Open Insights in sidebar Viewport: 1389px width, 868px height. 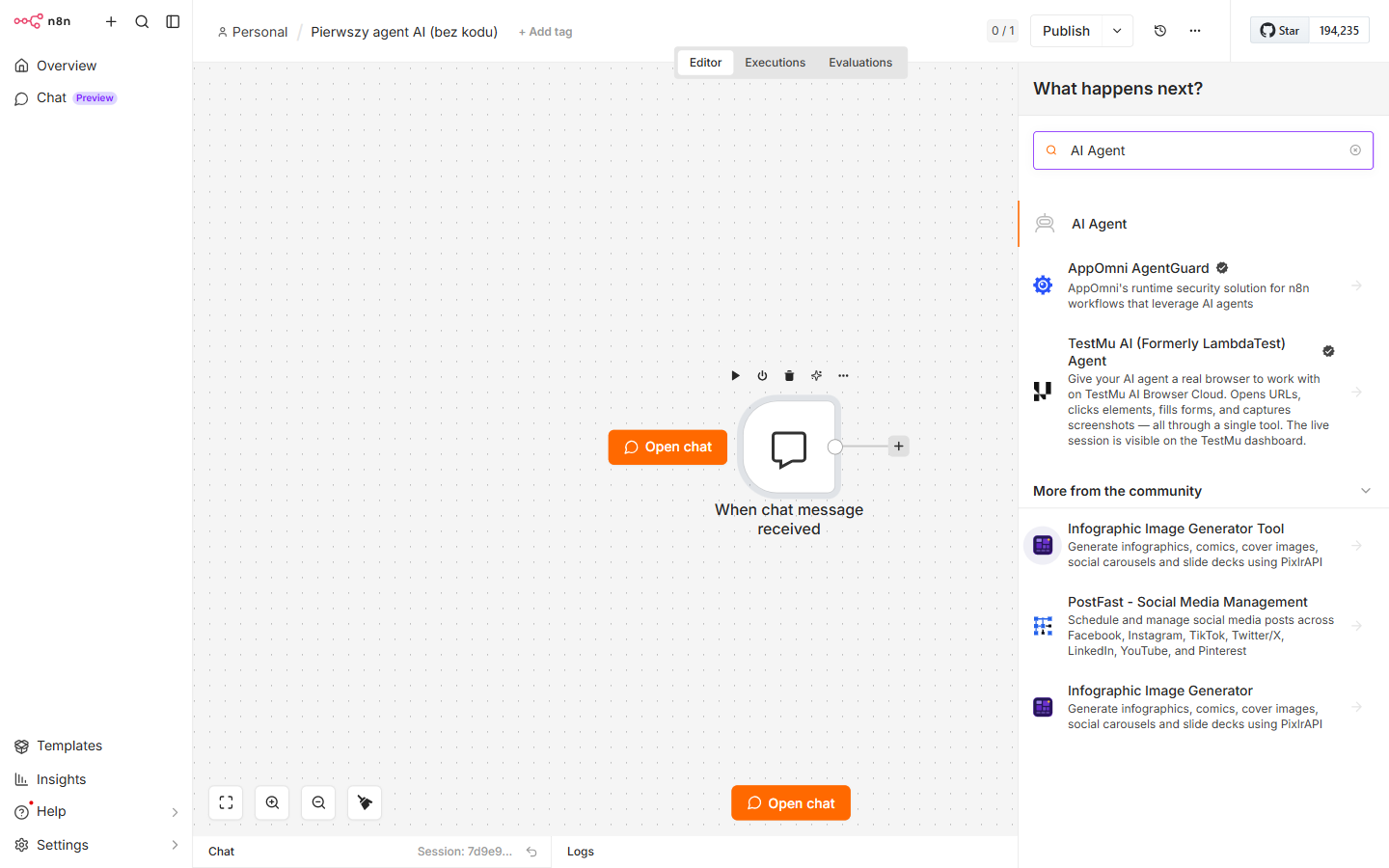(95, 779)
